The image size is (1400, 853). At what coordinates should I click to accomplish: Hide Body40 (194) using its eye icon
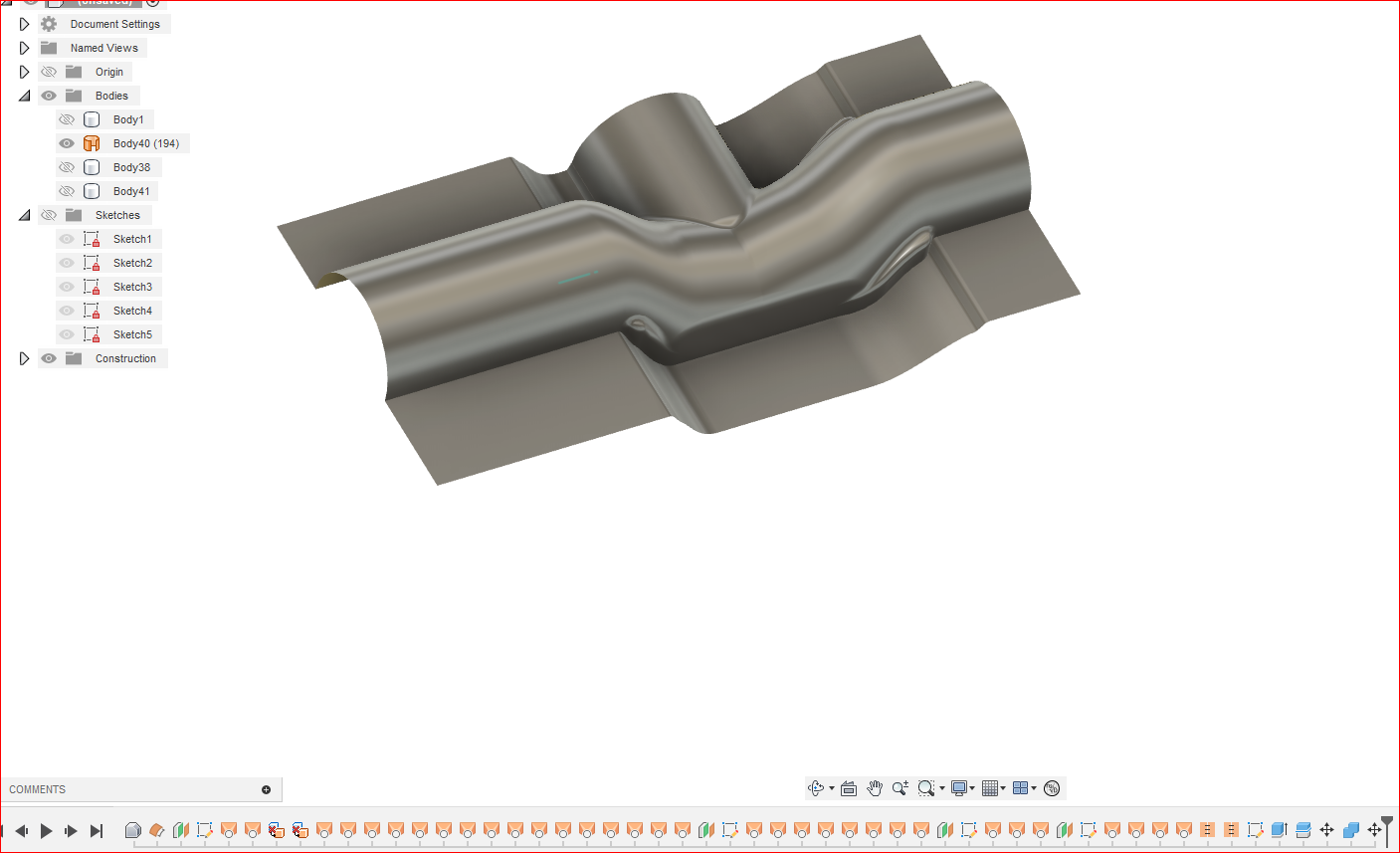tap(67, 143)
